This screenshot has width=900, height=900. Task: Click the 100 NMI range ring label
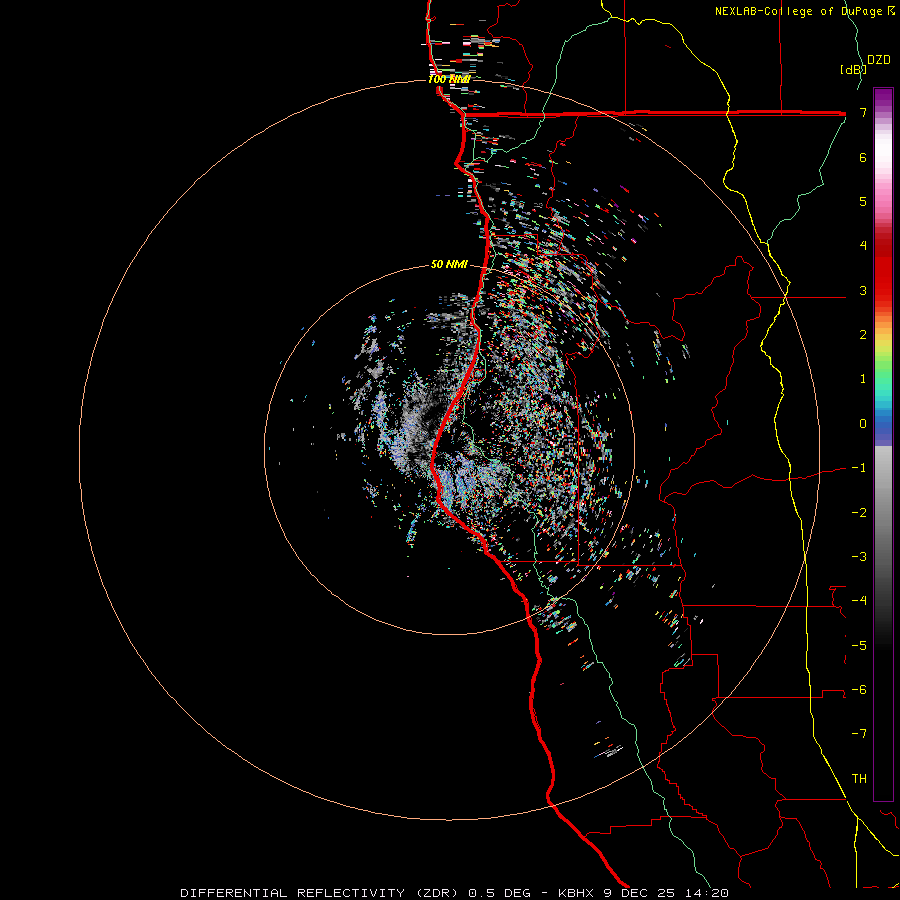tap(449, 79)
